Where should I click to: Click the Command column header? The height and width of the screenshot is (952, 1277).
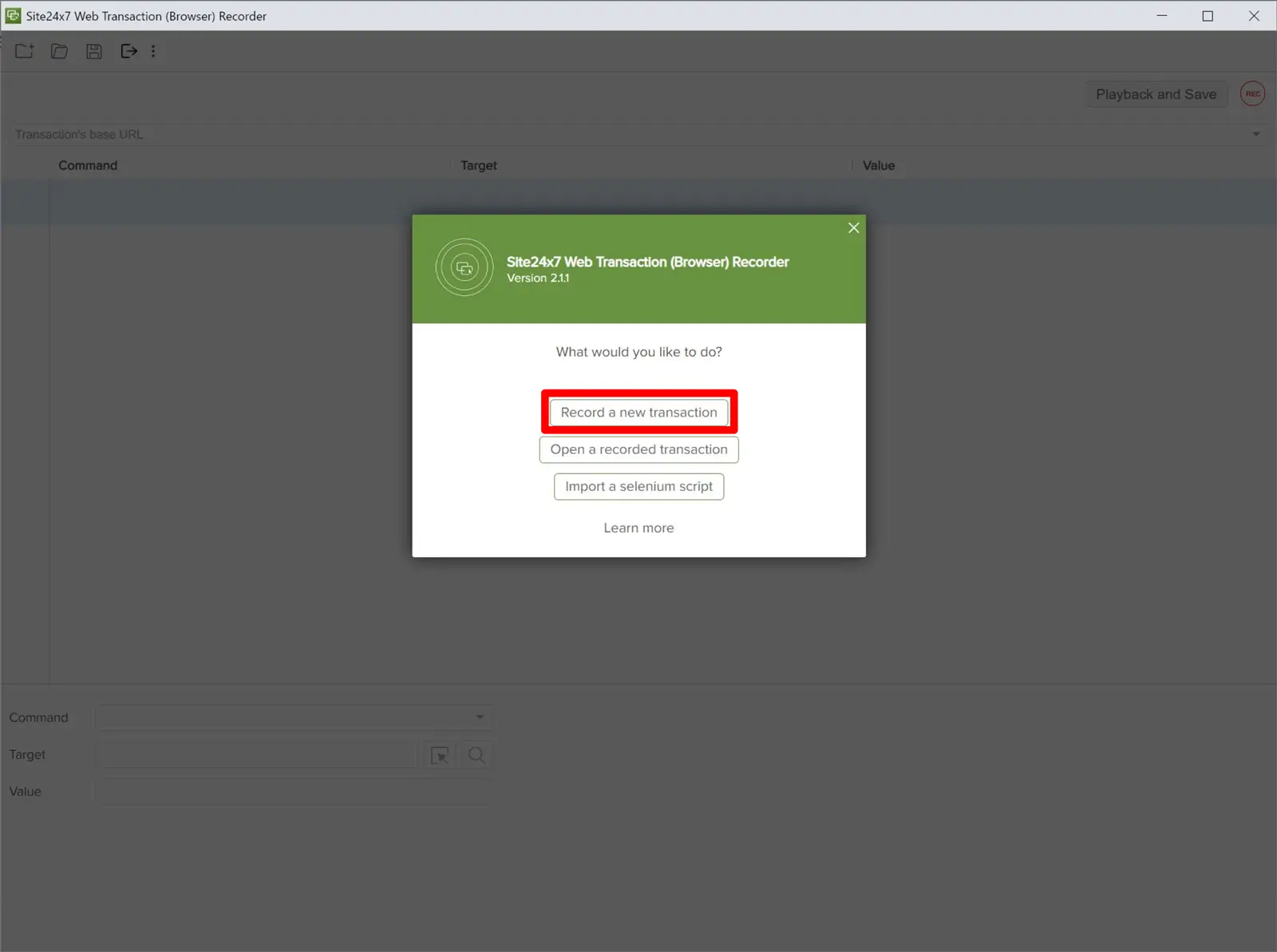point(88,165)
